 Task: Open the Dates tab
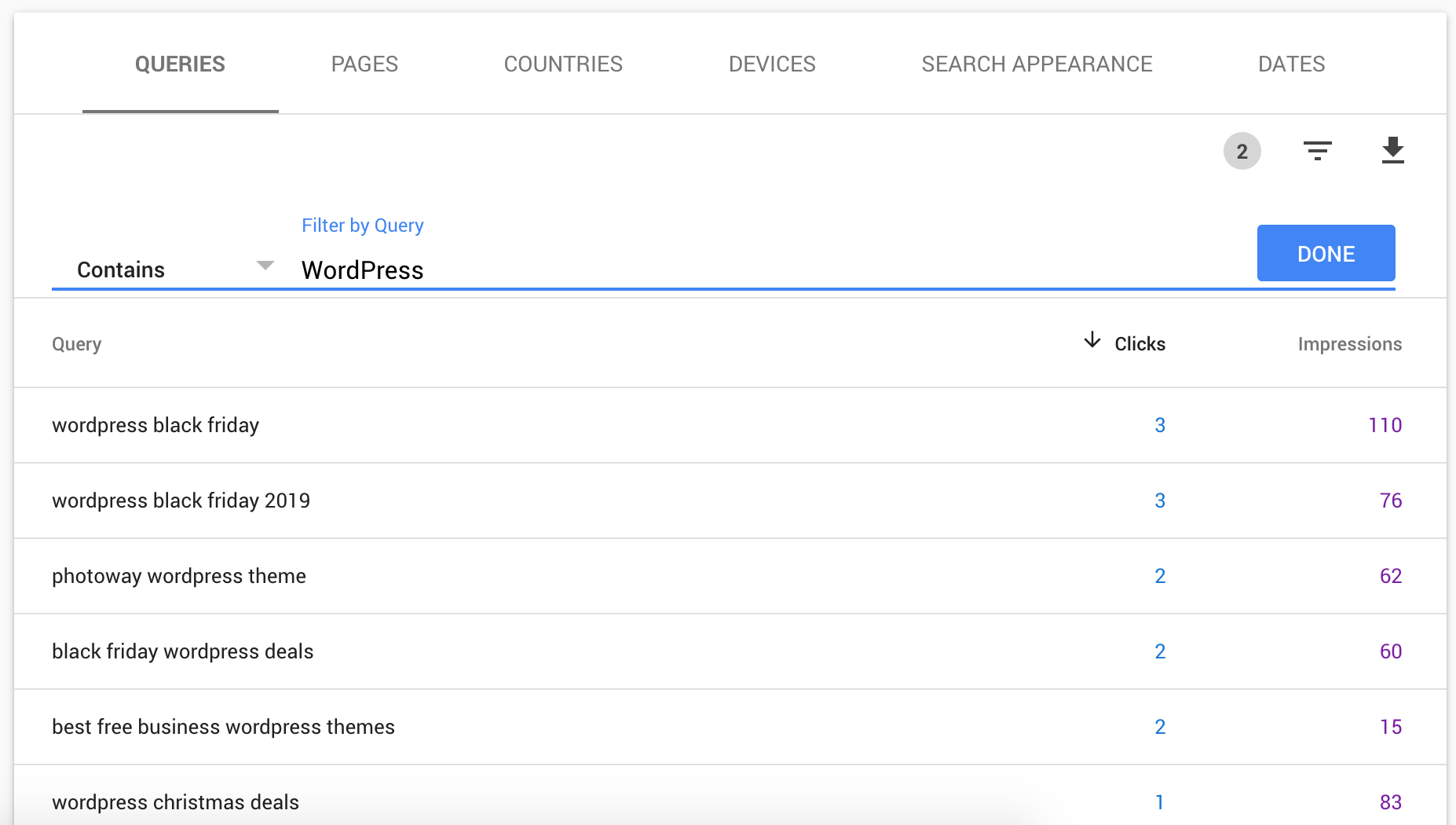tap(1291, 64)
